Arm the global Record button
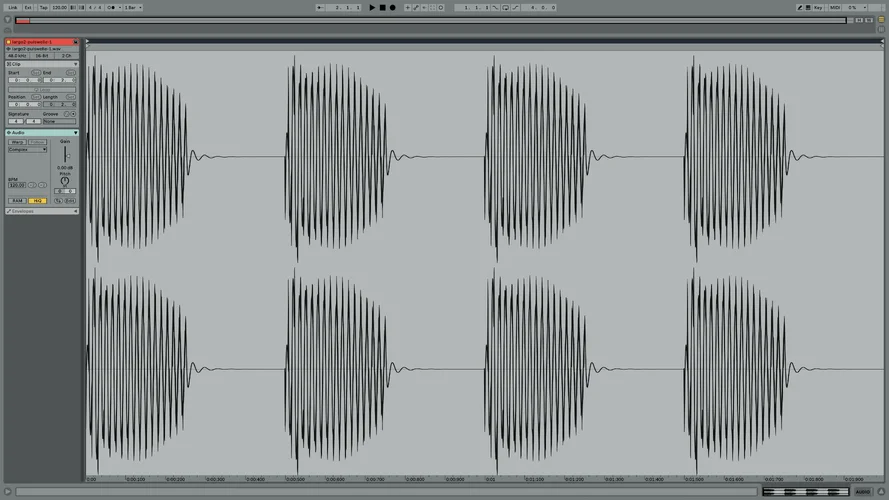889x500 pixels. tap(392, 7)
